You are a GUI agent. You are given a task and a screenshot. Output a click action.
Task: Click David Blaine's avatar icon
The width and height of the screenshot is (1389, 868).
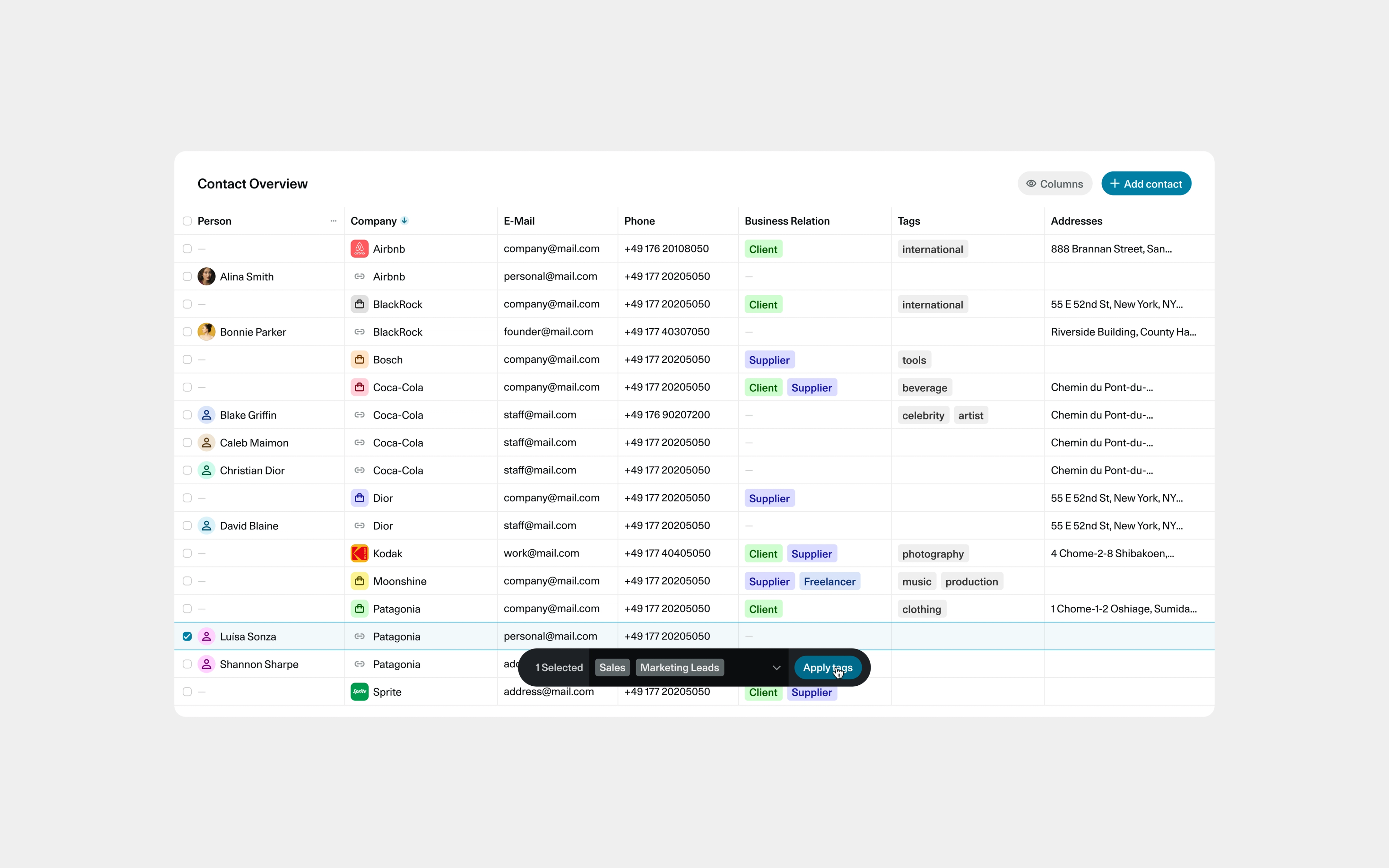(207, 525)
